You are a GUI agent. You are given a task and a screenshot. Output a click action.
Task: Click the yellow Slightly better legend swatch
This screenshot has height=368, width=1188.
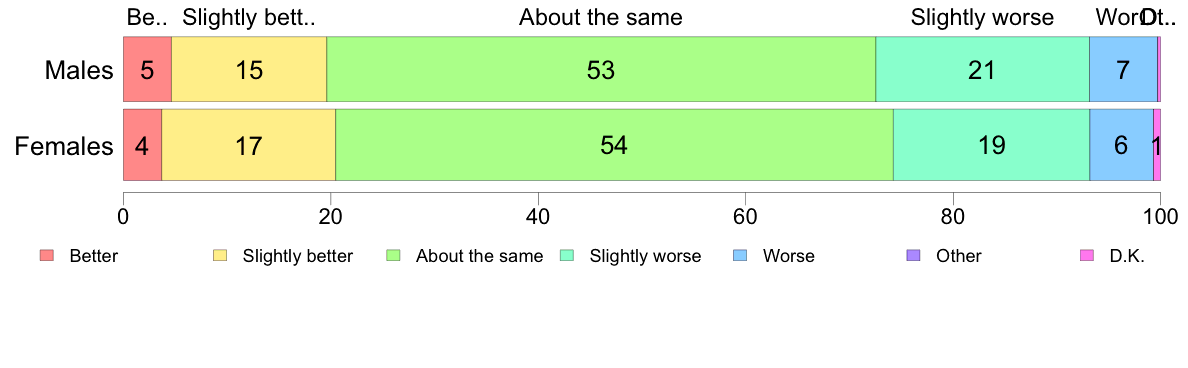click(x=220, y=256)
